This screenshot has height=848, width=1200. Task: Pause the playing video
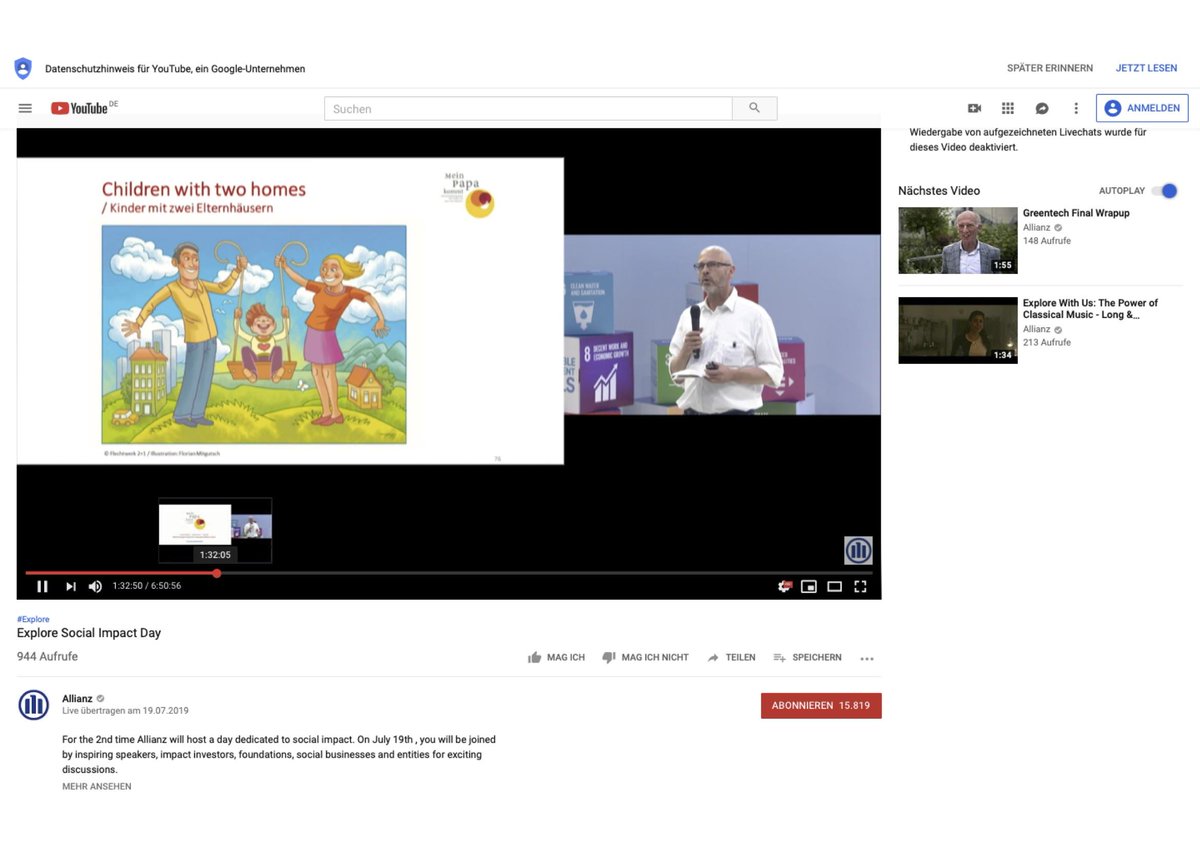tap(42, 586)
